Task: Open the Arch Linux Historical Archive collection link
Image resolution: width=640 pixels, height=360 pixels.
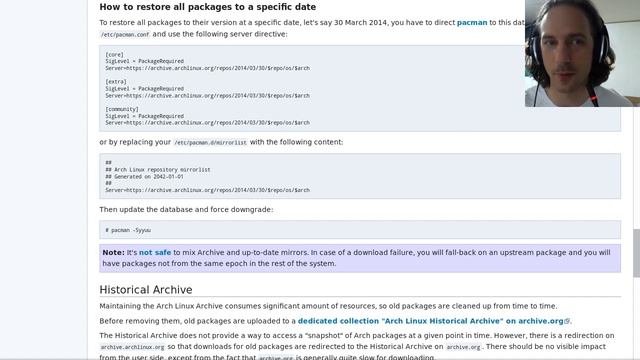Action: (430, 321)
